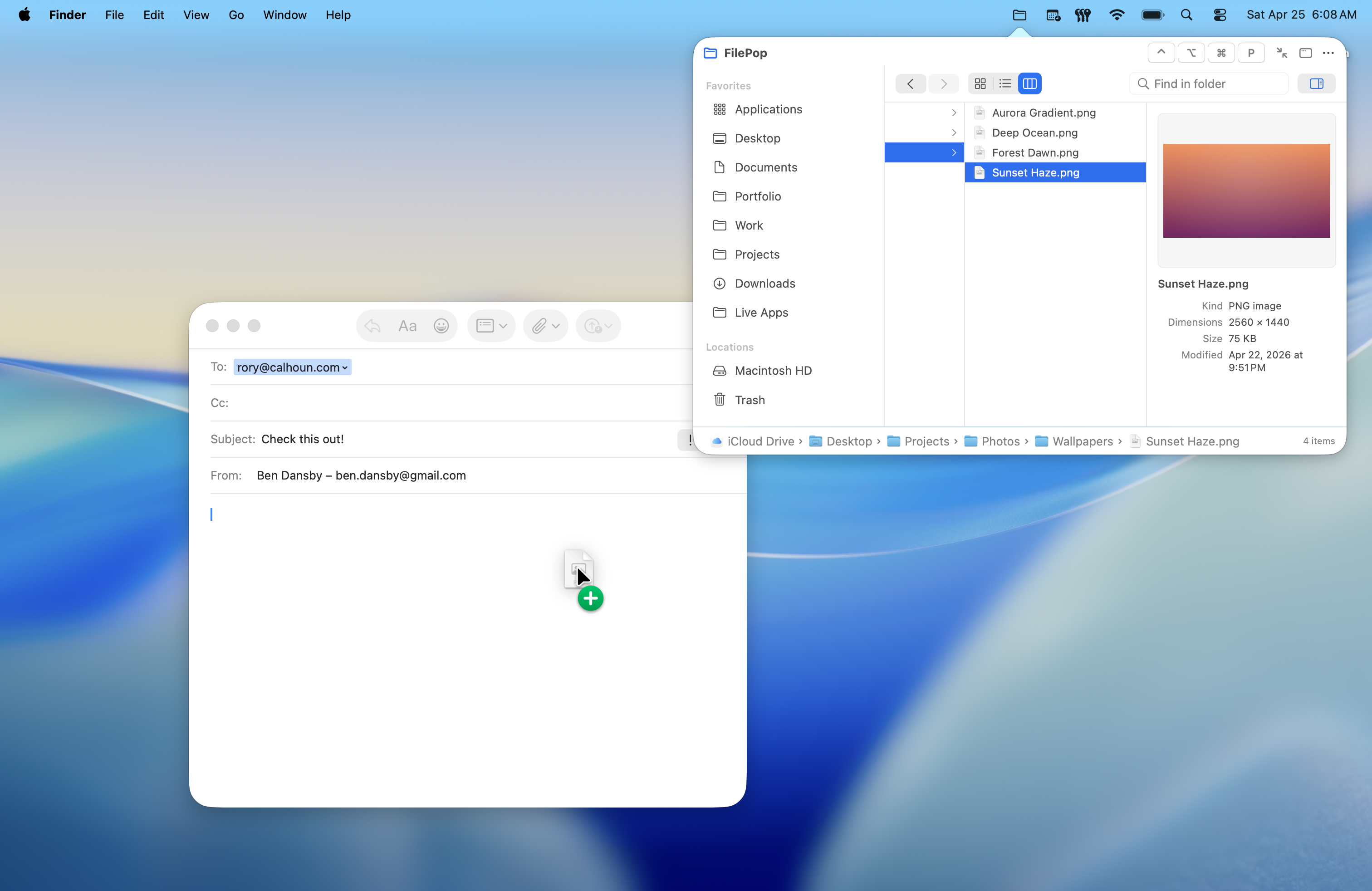Screen dimensions: 1372x891
Task: Navigate to Wallpapers in the breadcrumb path
Action: coord(1083,441)
